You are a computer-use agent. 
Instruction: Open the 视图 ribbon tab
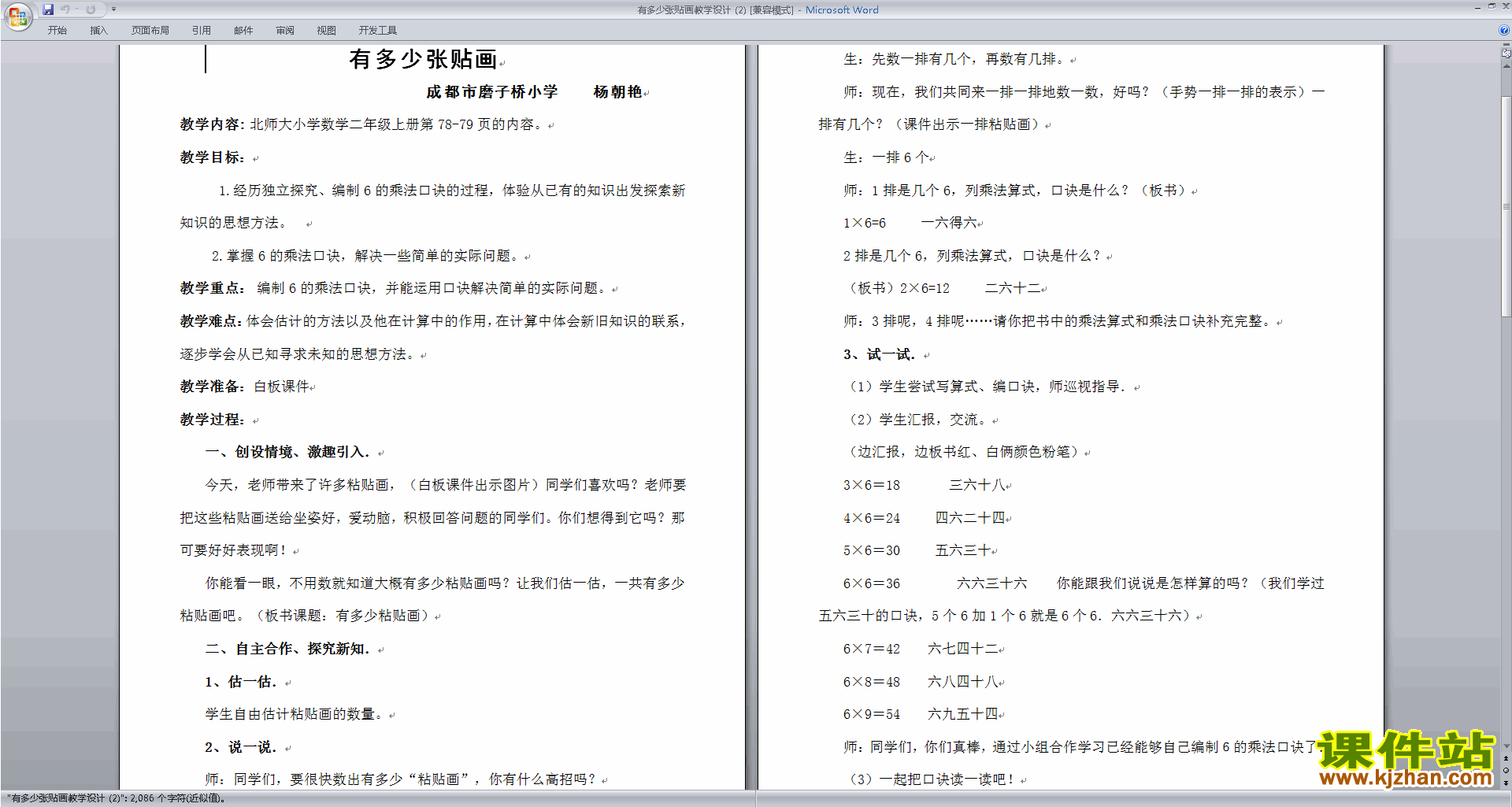(x=326, y=31)
